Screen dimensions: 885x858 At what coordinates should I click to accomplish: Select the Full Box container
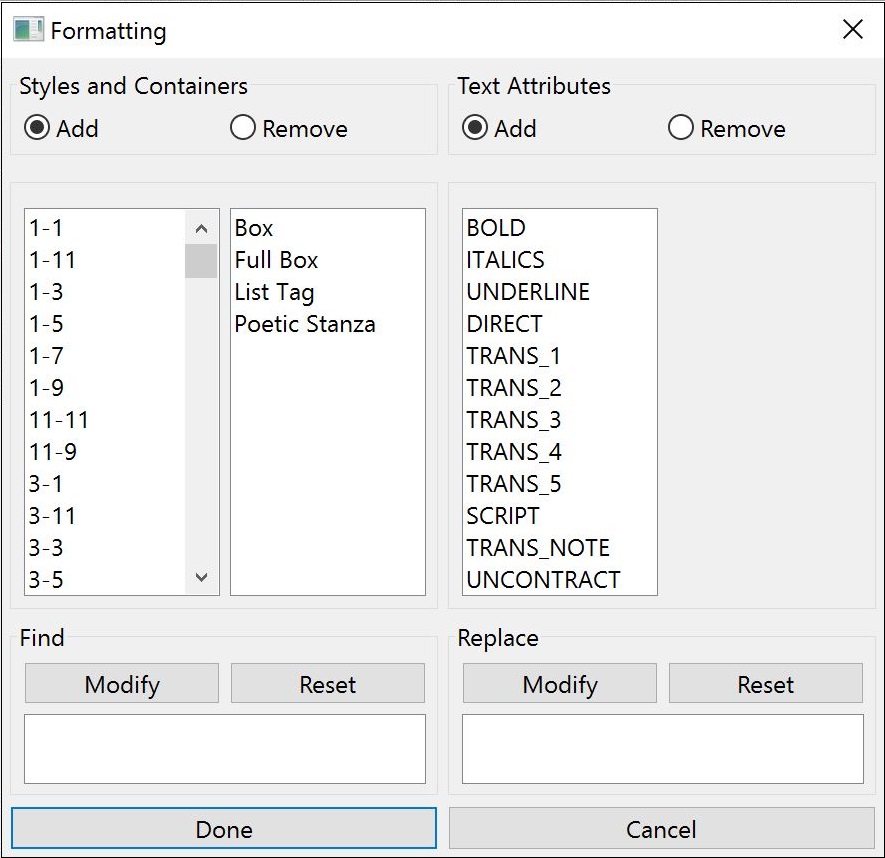[x=276, y=260]
